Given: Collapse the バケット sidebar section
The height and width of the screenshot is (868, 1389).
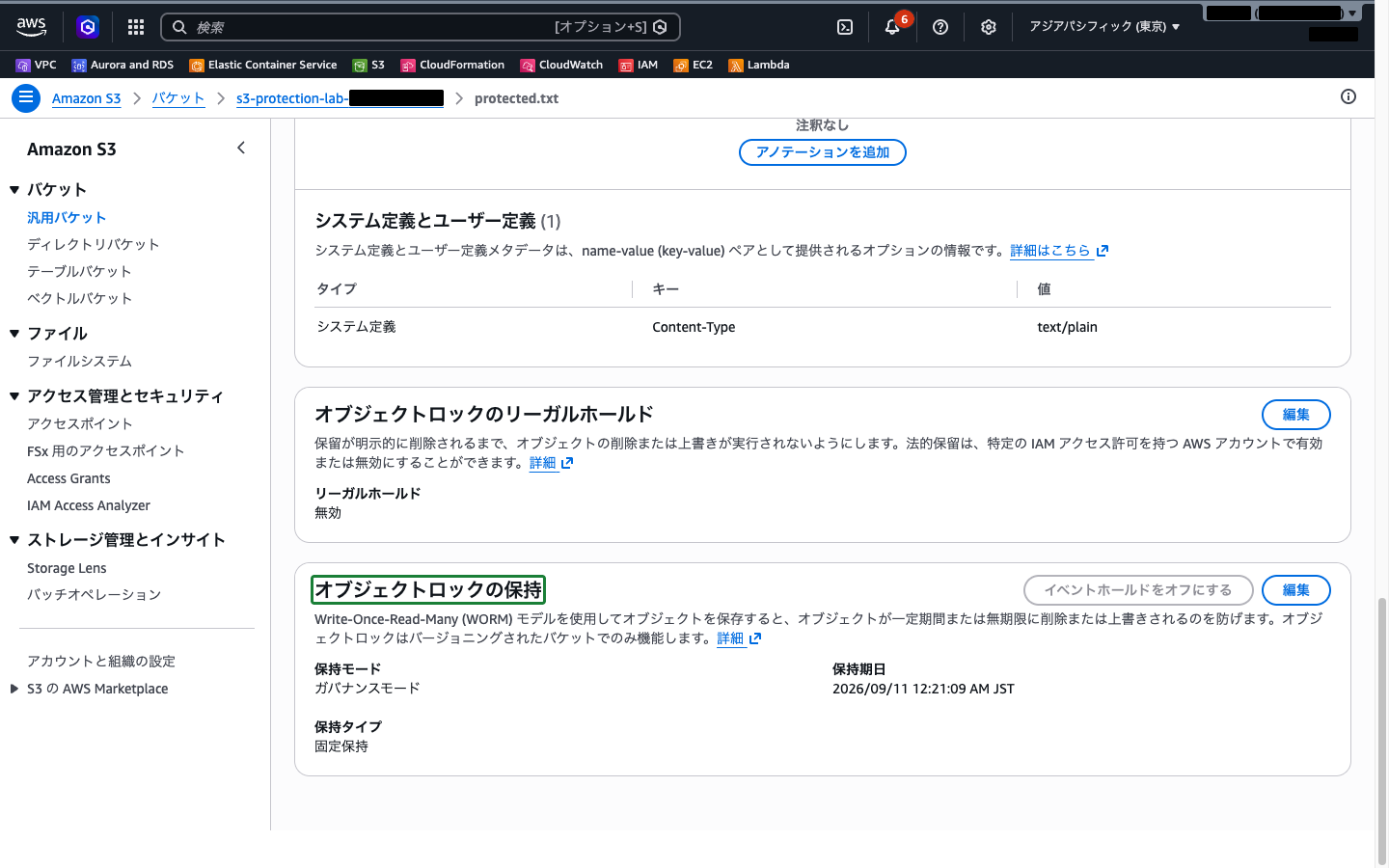Looking at the screenshot, I should click(x=14, y=190).
